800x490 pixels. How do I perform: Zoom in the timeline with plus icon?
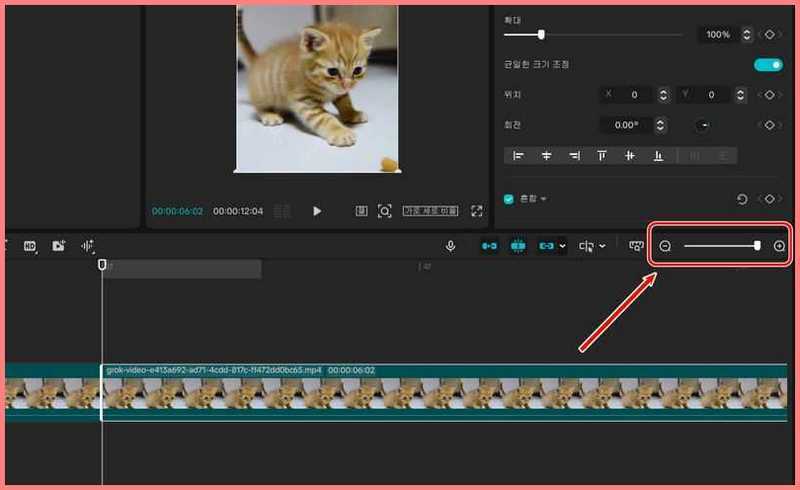(779, 246)
